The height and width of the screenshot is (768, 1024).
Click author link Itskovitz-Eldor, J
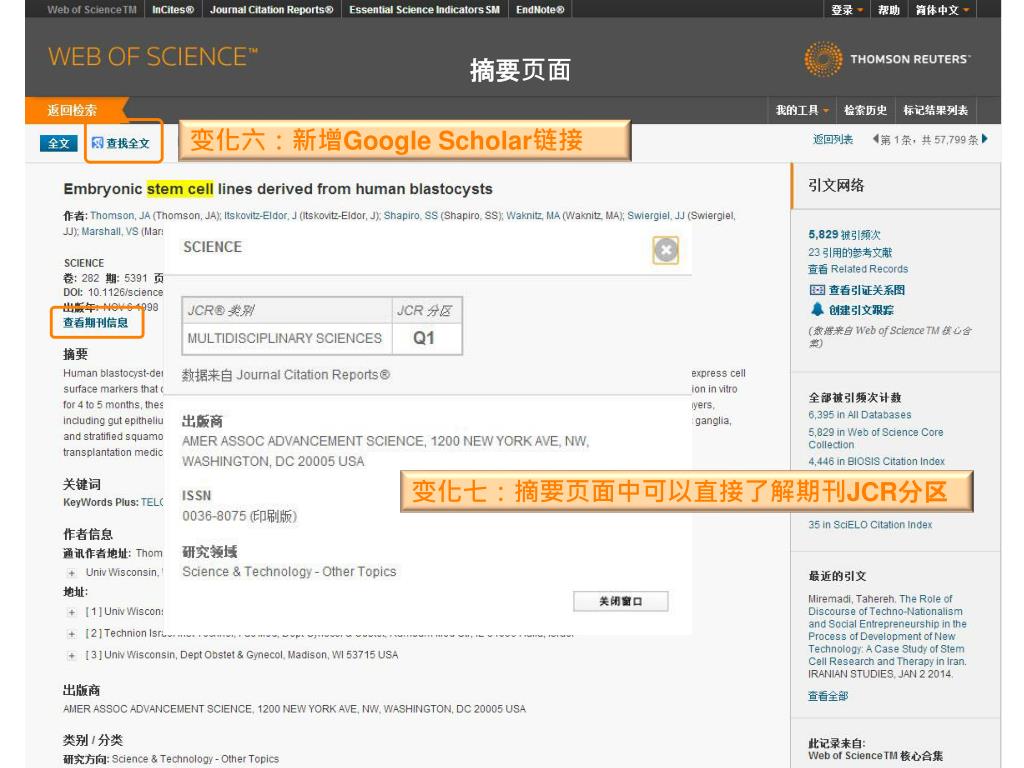[x=261, y=216]
